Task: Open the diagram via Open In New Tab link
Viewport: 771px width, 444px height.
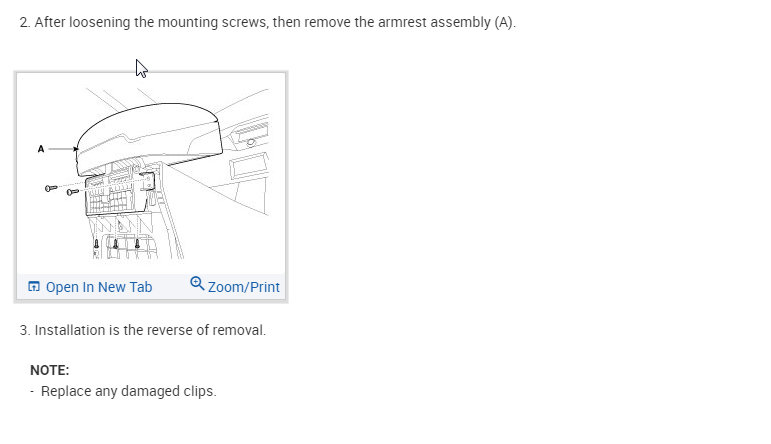Action: coord(98,287)
